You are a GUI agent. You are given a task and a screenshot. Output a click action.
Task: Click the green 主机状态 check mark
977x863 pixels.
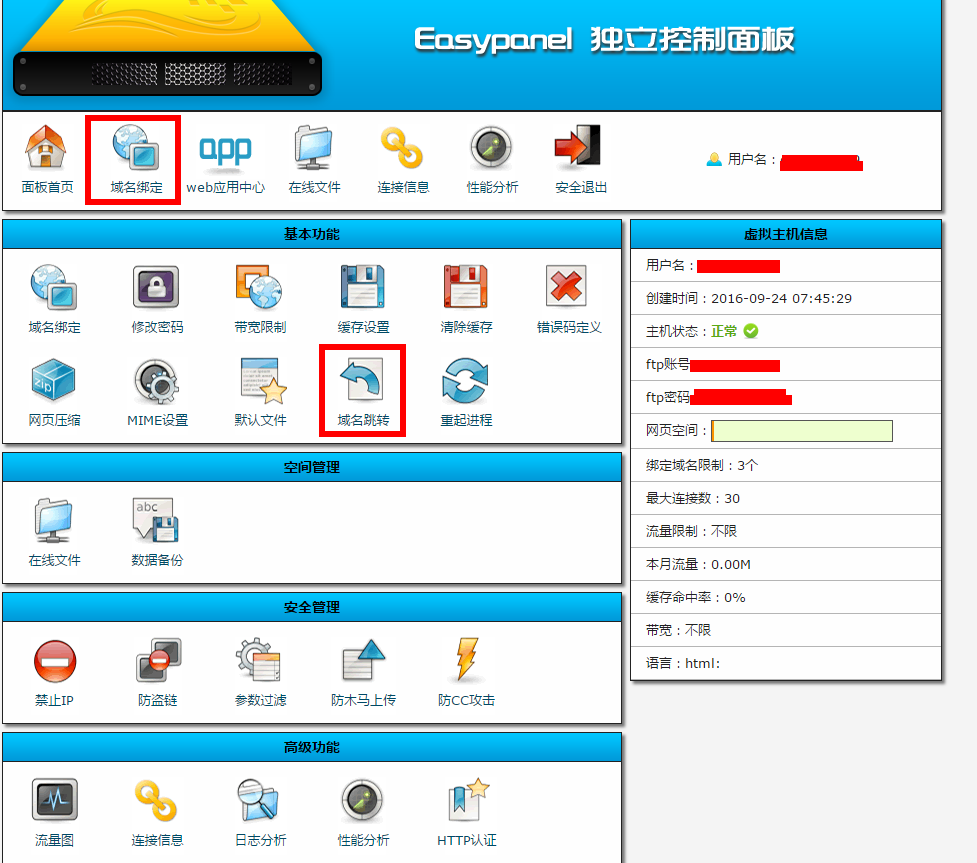point(751,331)
